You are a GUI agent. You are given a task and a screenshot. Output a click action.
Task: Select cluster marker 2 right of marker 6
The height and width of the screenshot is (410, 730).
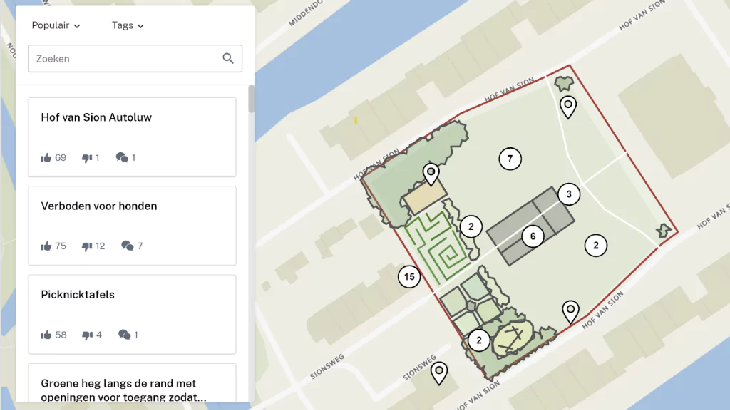coord(596,245)
